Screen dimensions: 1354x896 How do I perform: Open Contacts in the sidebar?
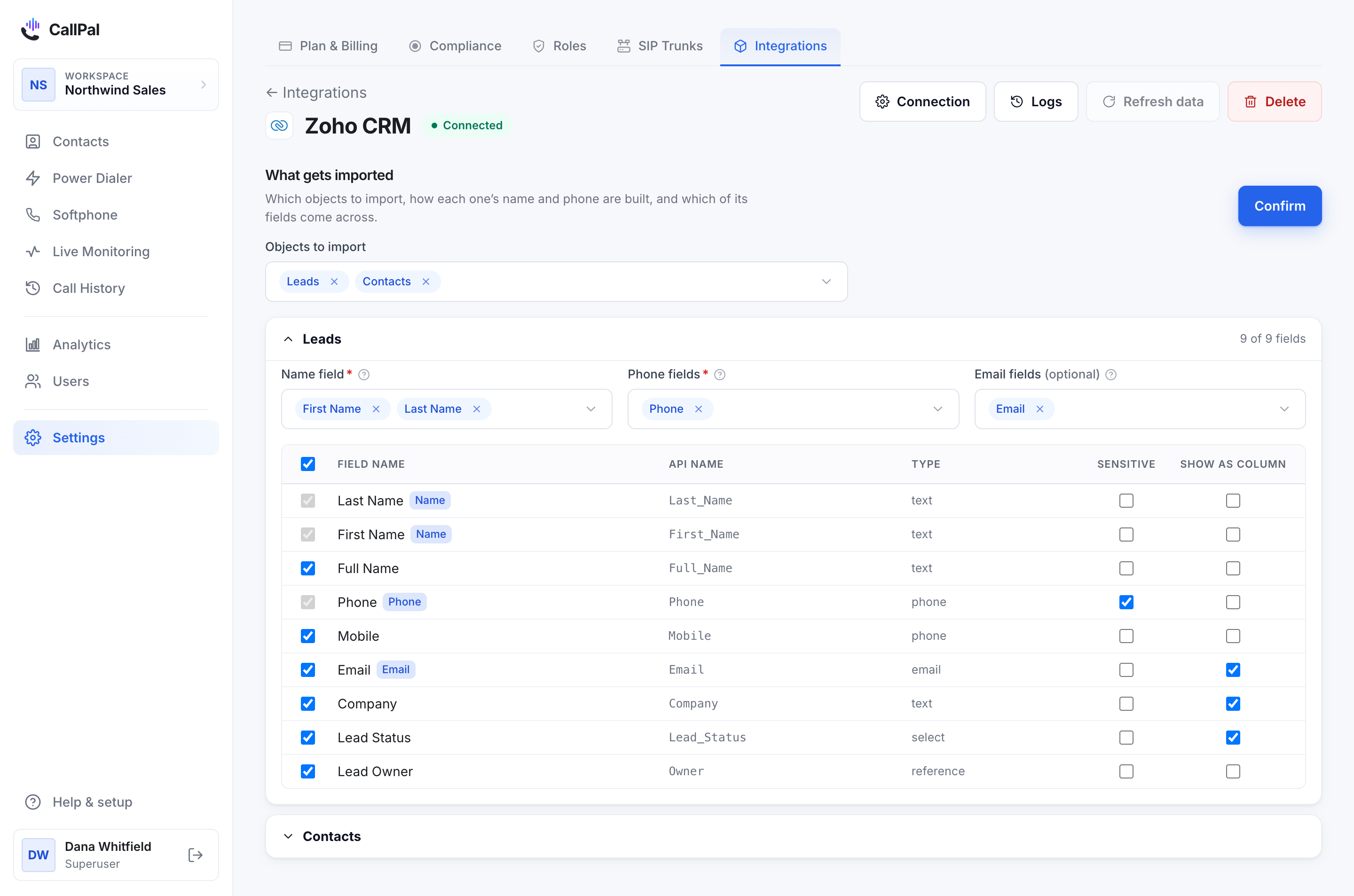(x=116, y=141)
